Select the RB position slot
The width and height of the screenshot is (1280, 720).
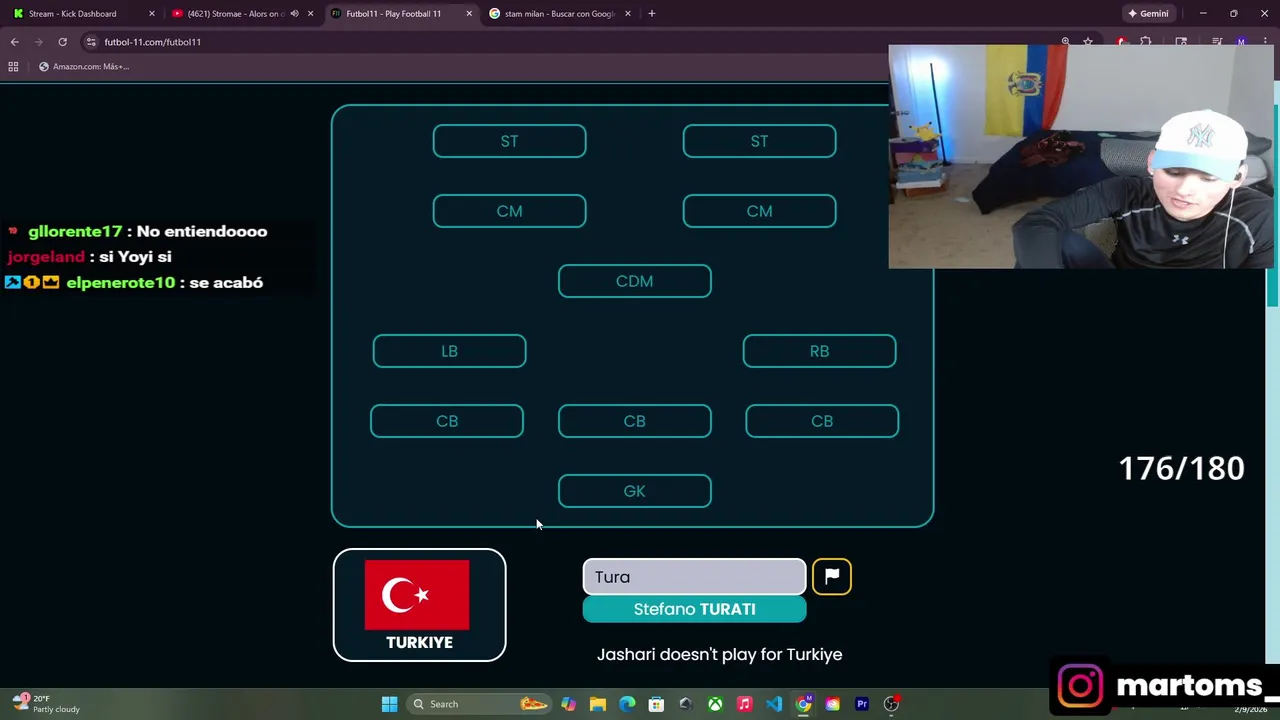tap(819, 351)
